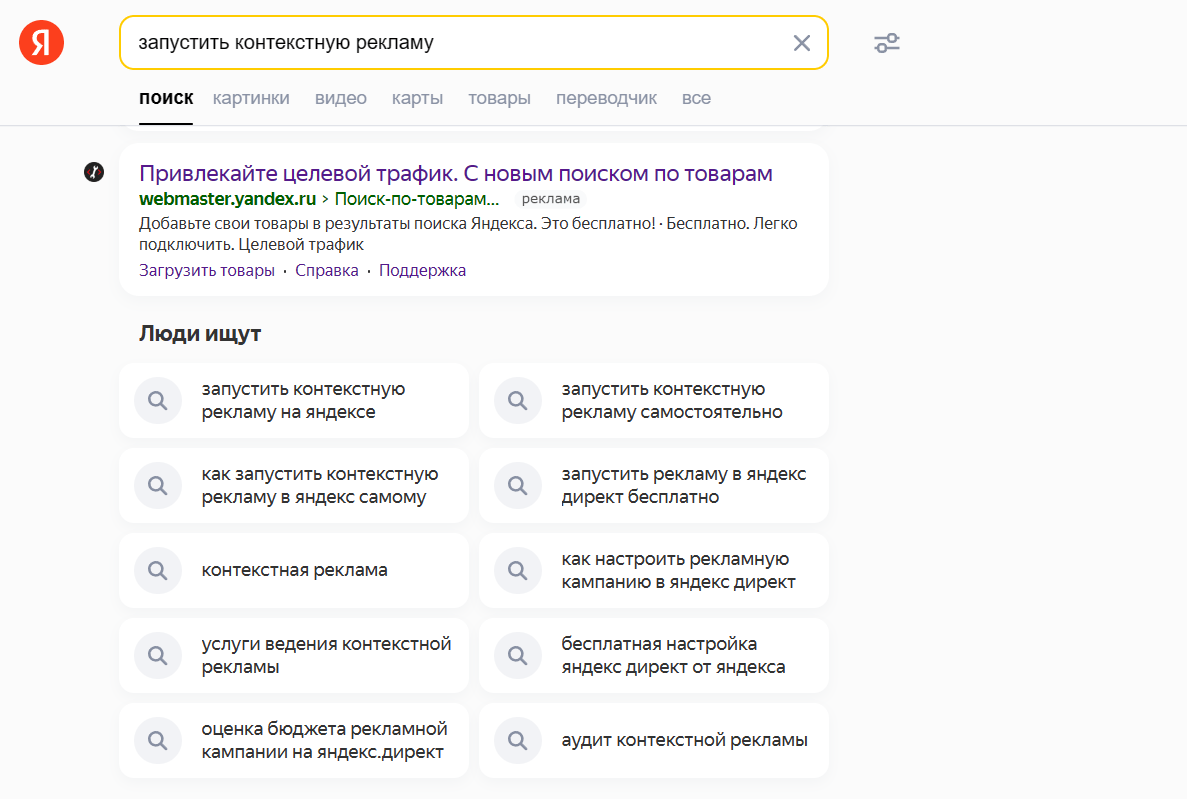
Task: Select suggestion 'оценка бюджета рекламной кампании на яндекс.директ'
Action: click(294, 740)
